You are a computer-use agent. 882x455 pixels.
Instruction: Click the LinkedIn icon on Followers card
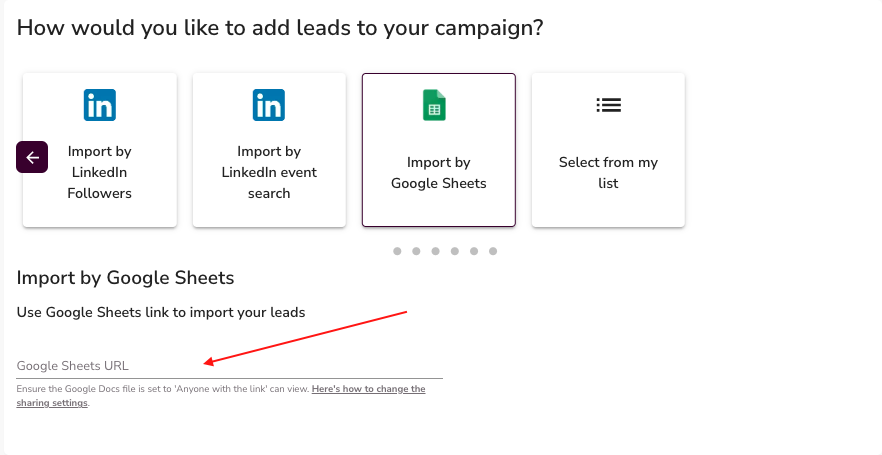click(100, 105)
